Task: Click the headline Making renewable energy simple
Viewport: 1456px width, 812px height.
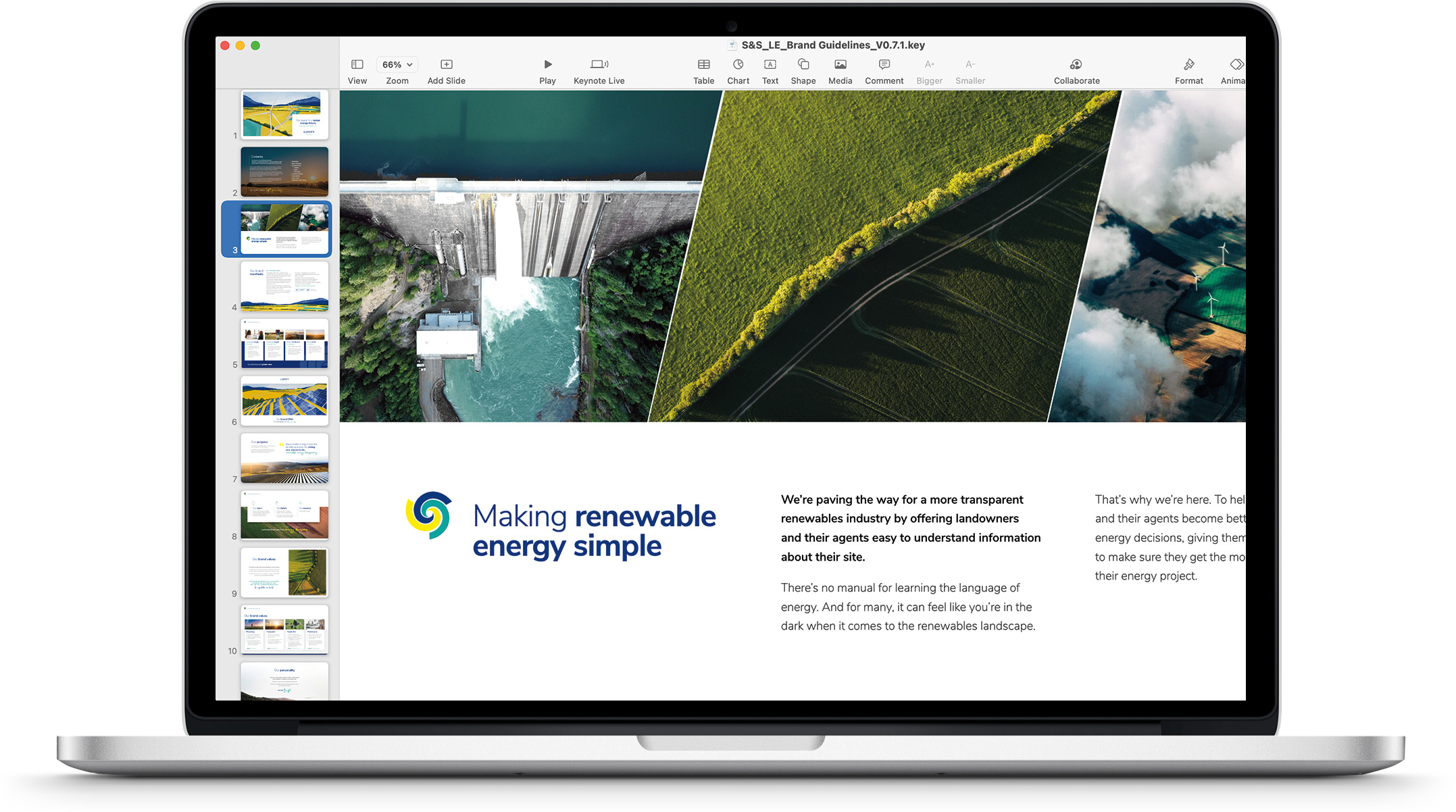Action: (x=593, y=531)
